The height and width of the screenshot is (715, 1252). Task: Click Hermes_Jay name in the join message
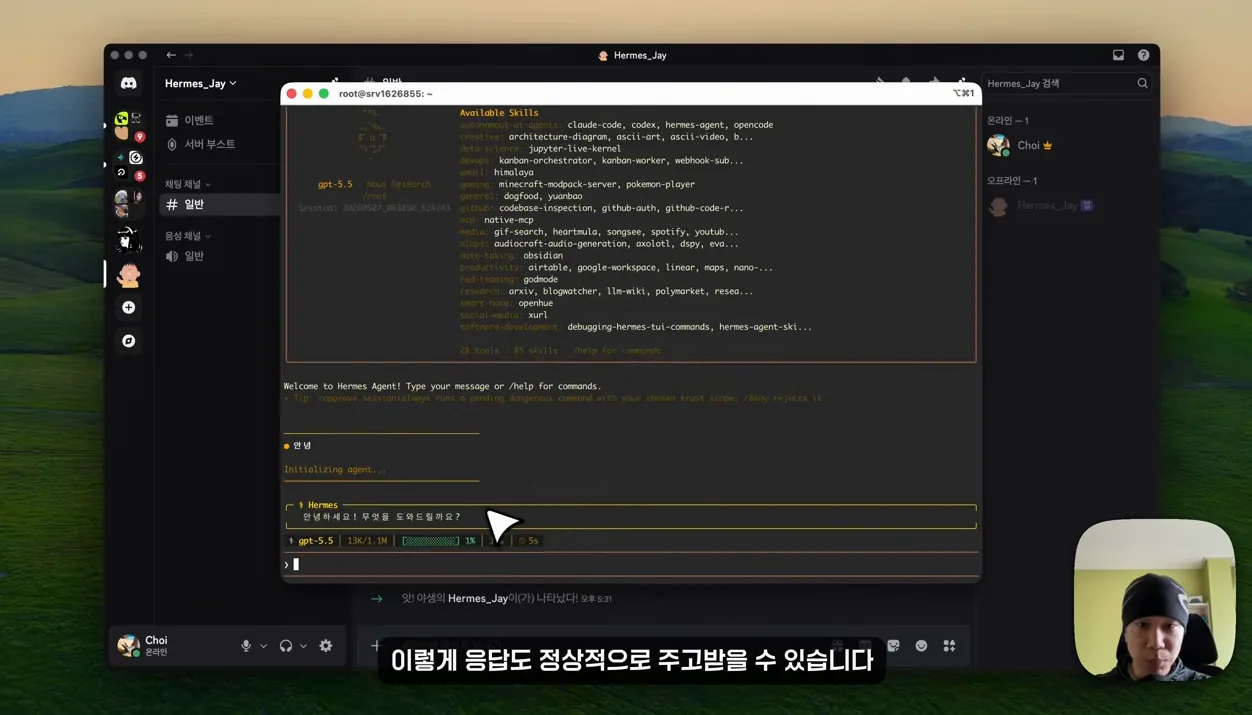pos(478,599)
